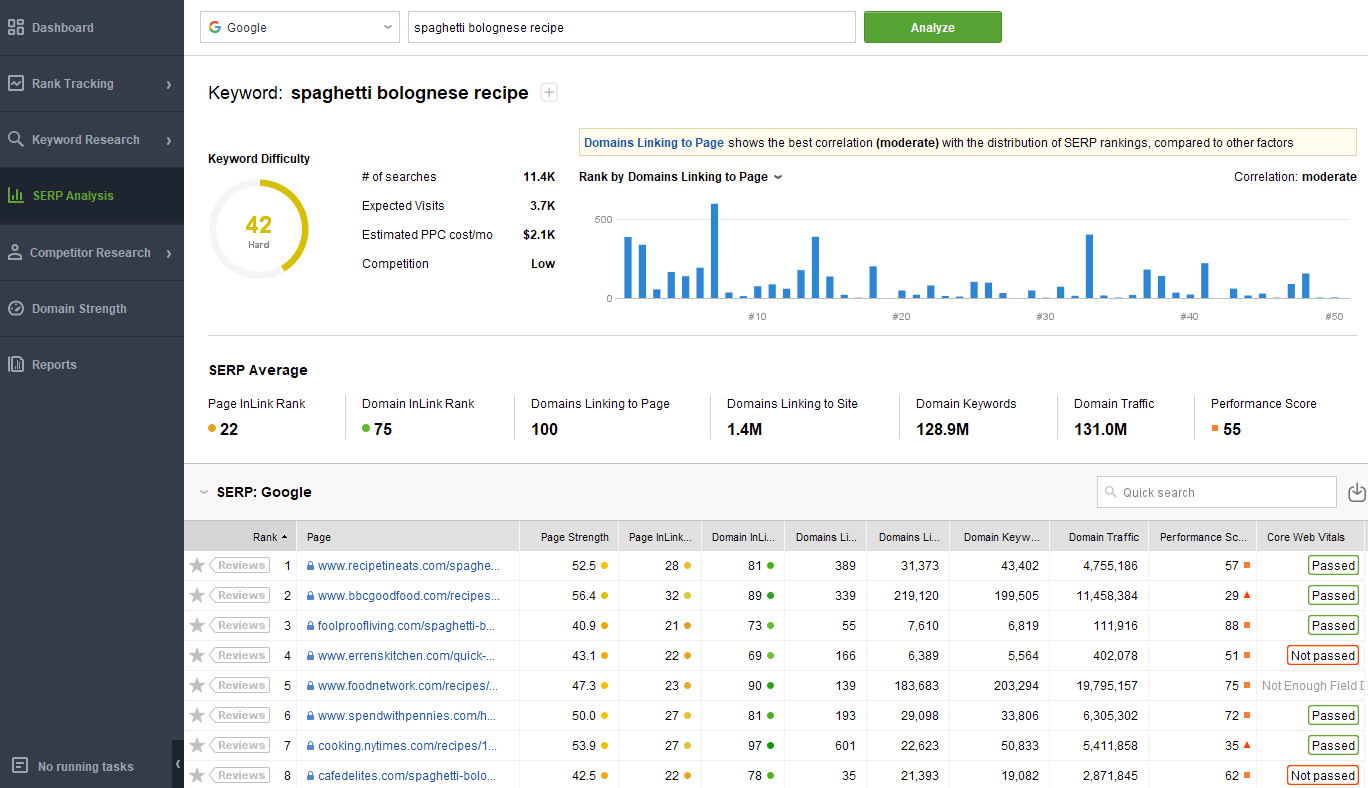Collapse the sidebar with the arrow handle

(x=178, y=764)
